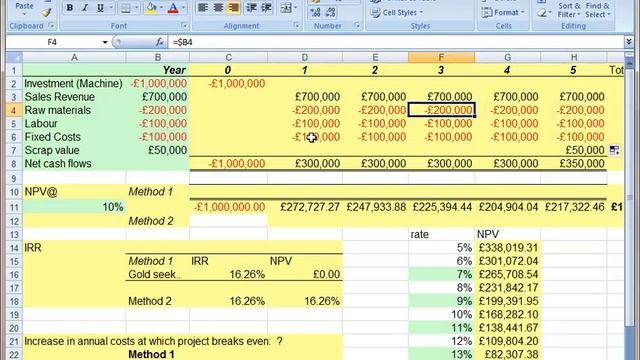Select column C header
The image size is (640, 360).
tap(229, 58)
